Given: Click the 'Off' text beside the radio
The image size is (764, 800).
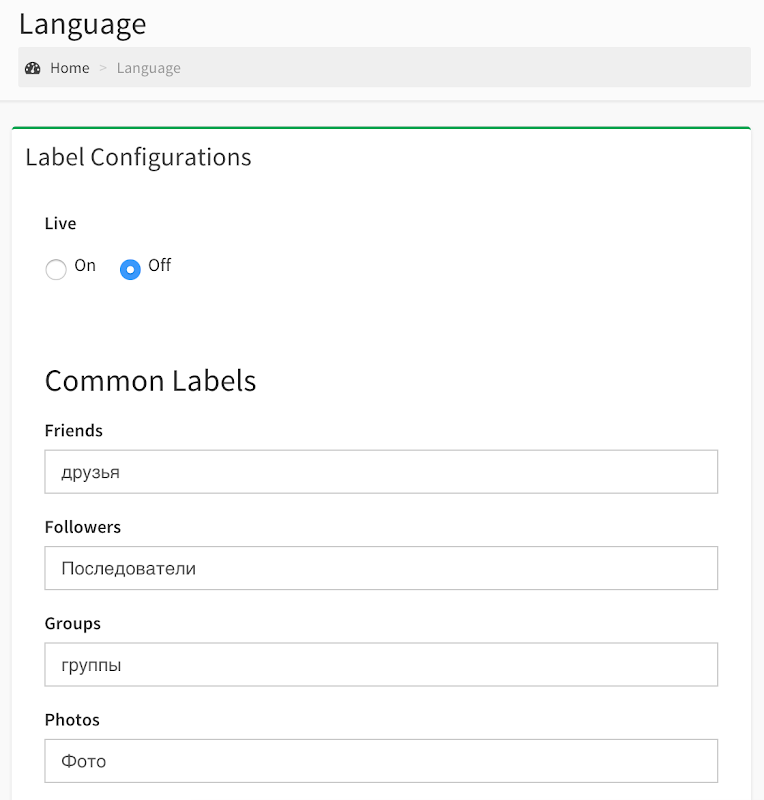Looking at the screenshot, I should click(159, 265).
